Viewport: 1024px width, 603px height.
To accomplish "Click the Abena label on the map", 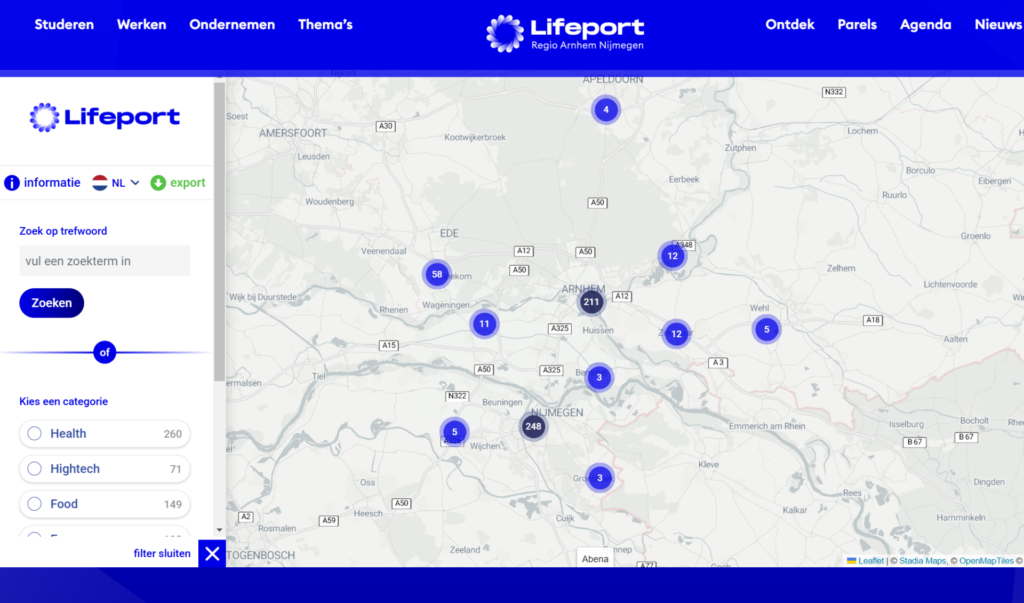I will [x=595, y=559].
